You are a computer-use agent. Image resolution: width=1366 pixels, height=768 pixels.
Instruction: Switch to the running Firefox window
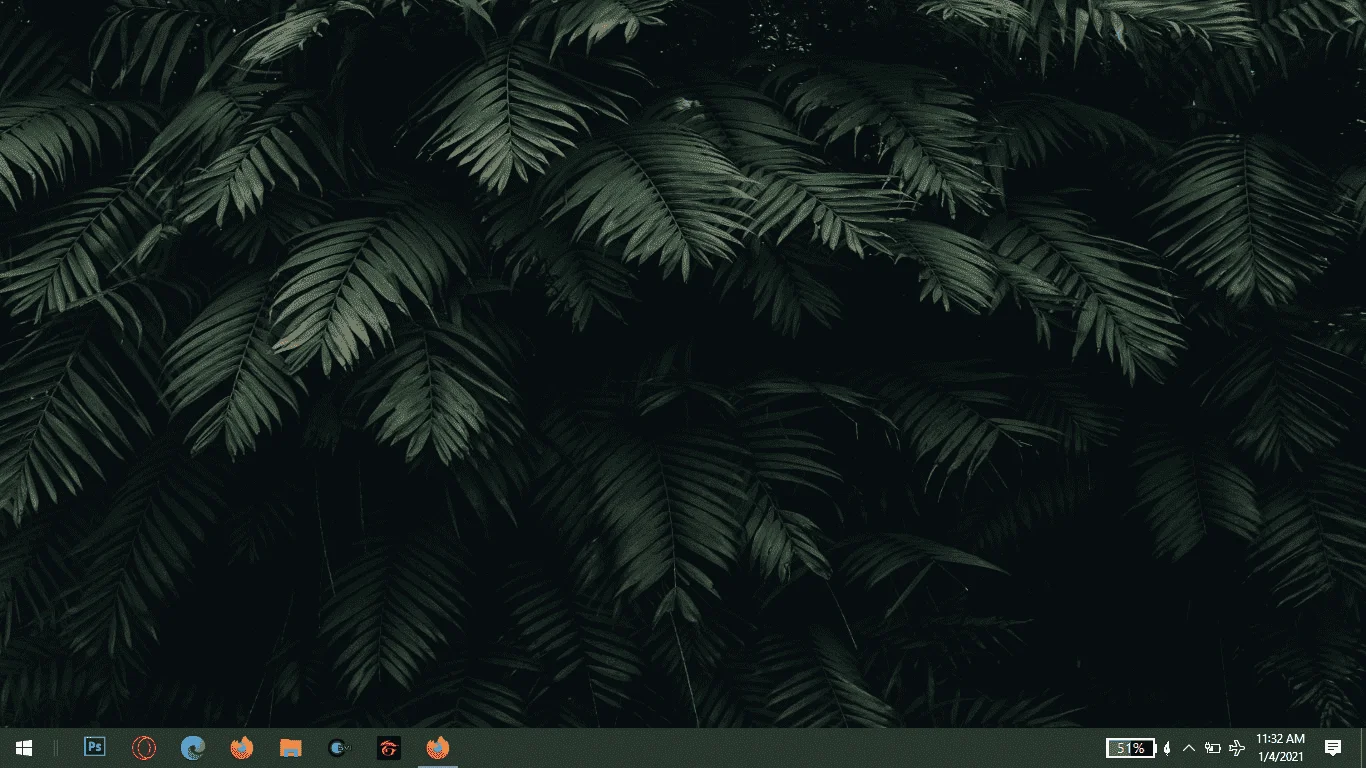point(437,748)
